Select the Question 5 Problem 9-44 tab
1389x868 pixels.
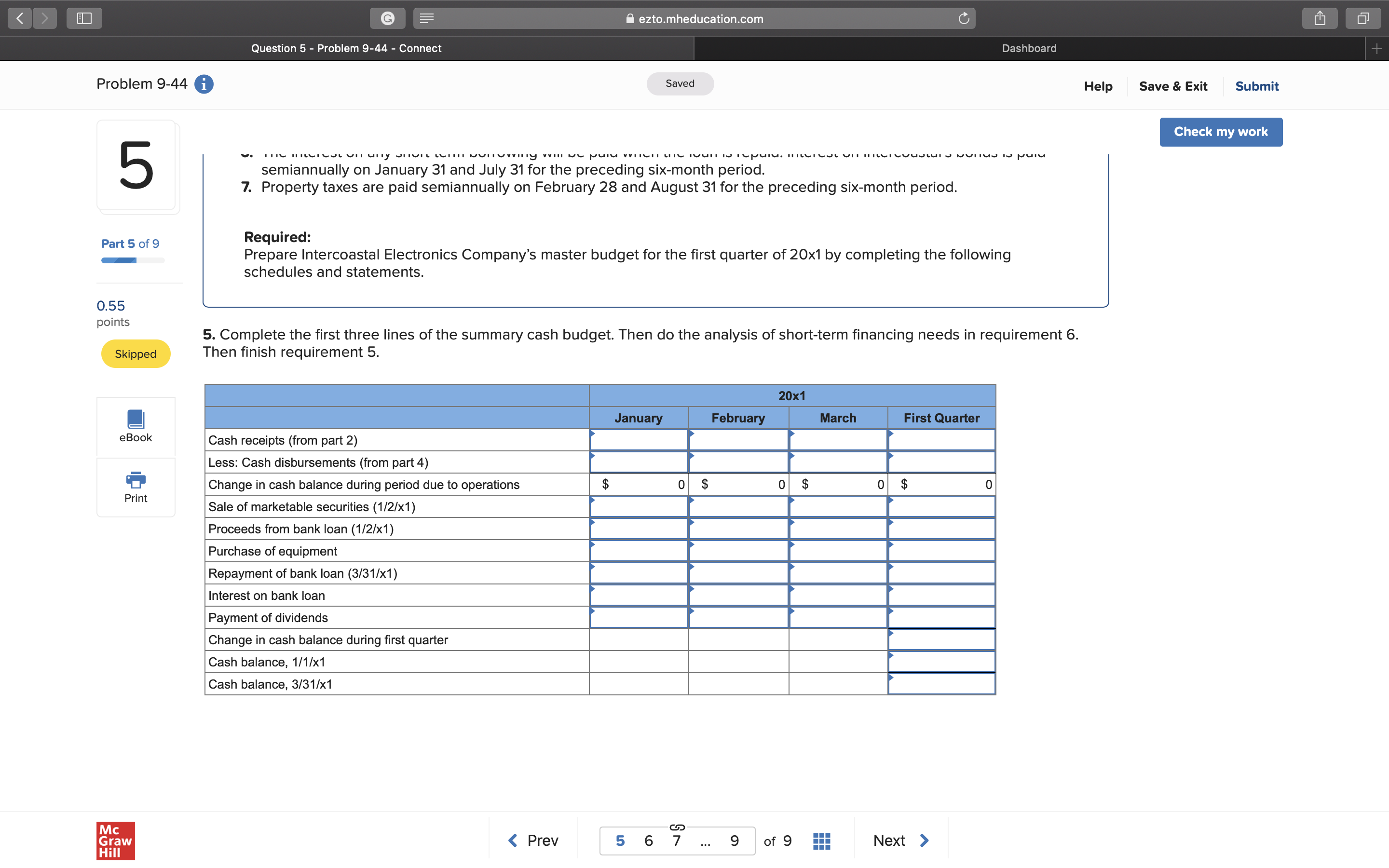click(x=346, y=48)
